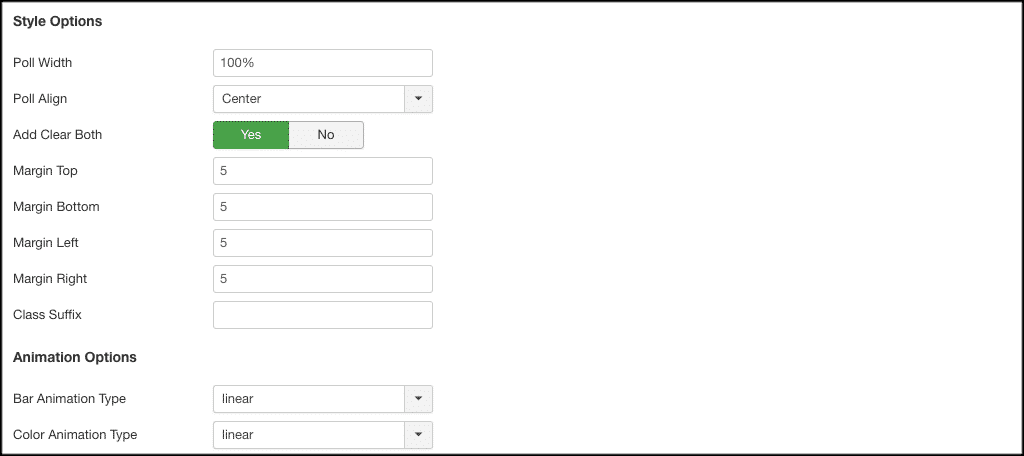Viewport: 1024px width, 456px height.
Task: Expand Color Animation Type arrow
Action: tap(418, 435)
